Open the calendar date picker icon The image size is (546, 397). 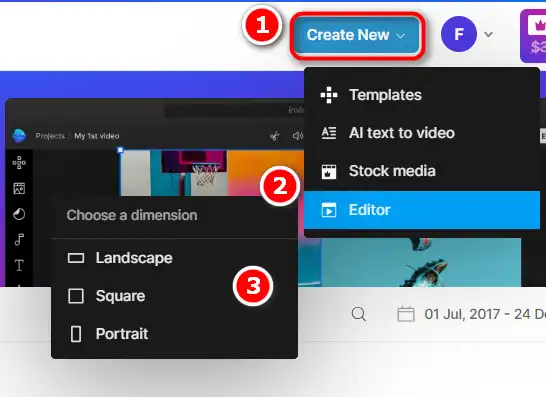(x=406, y=314)
